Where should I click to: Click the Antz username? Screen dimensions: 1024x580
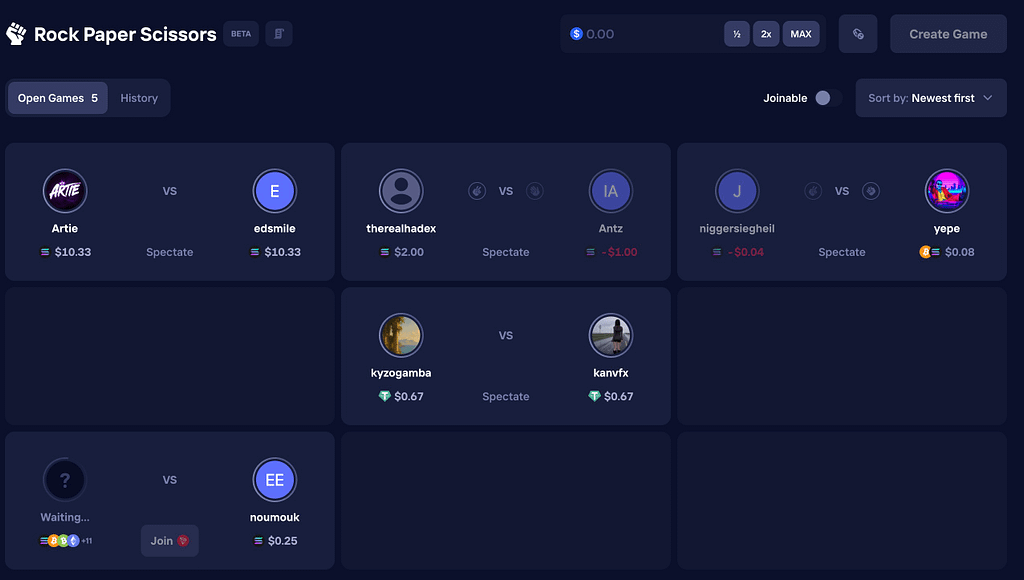[x=611, y=229]
